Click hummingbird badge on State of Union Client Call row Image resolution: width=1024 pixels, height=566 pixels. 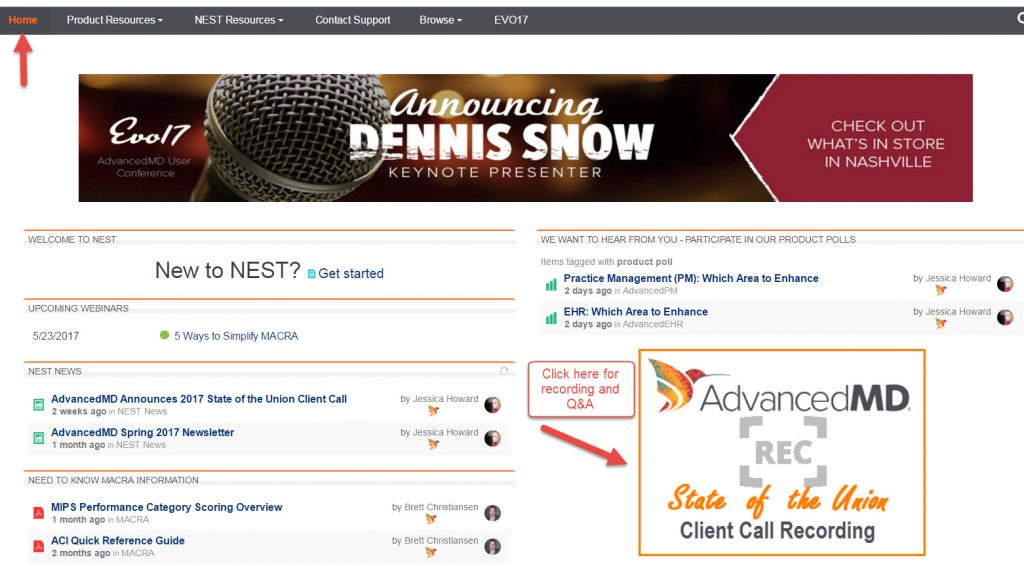pyautogui.click(x=433, y=411)
